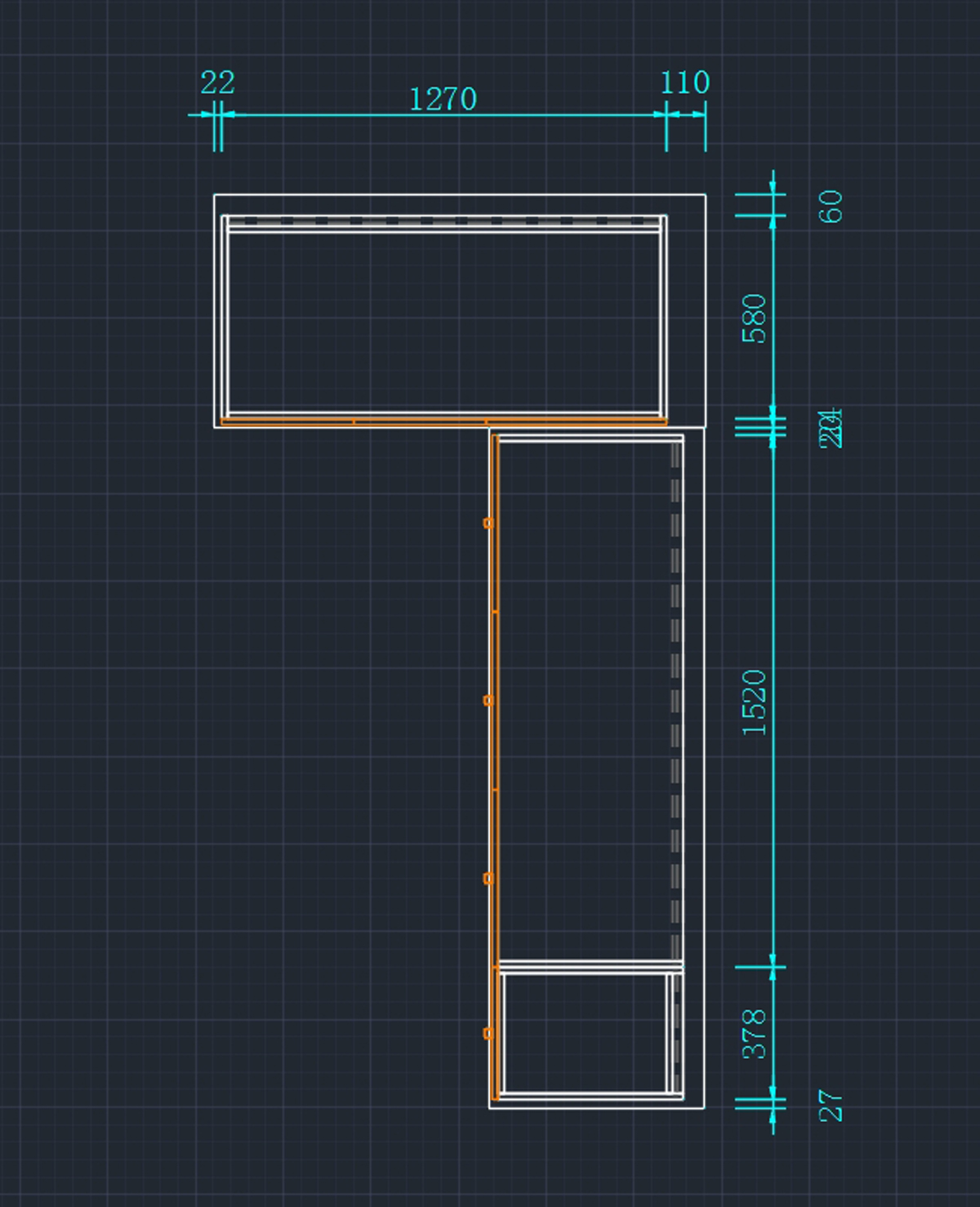The width and height of the screenshot is (980, 1207).
Task: Pick the 27 dimension text
Action: click(831, 1106)
